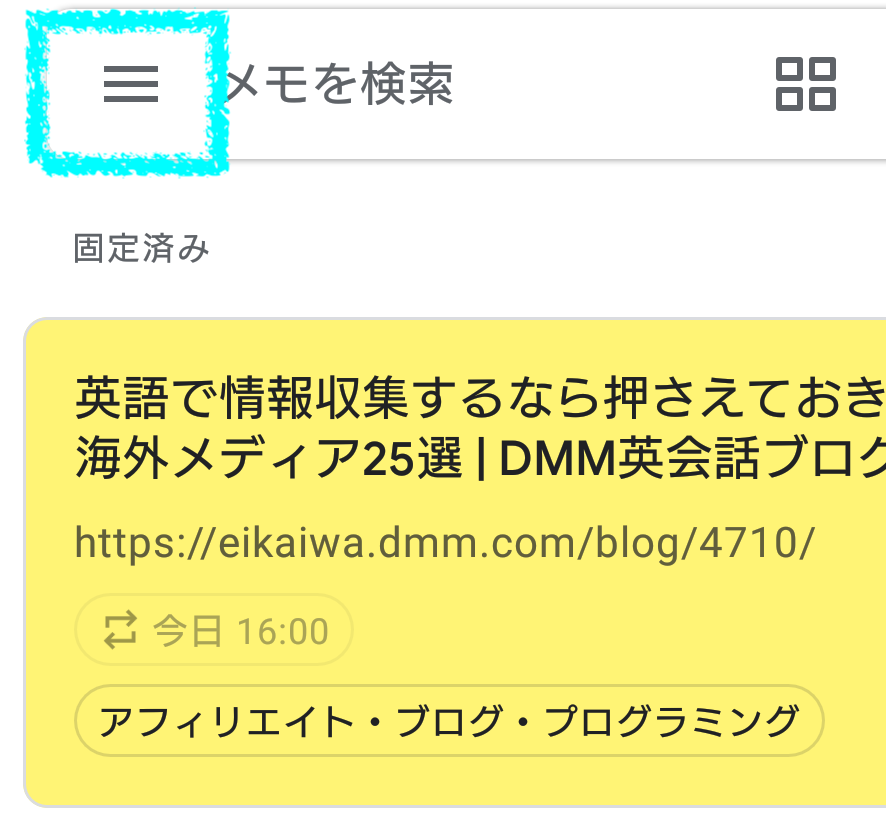Screen dimensions: 886x824
Task: Tap the 今日 16:00 reminder chip
Action: coord(214,630)
